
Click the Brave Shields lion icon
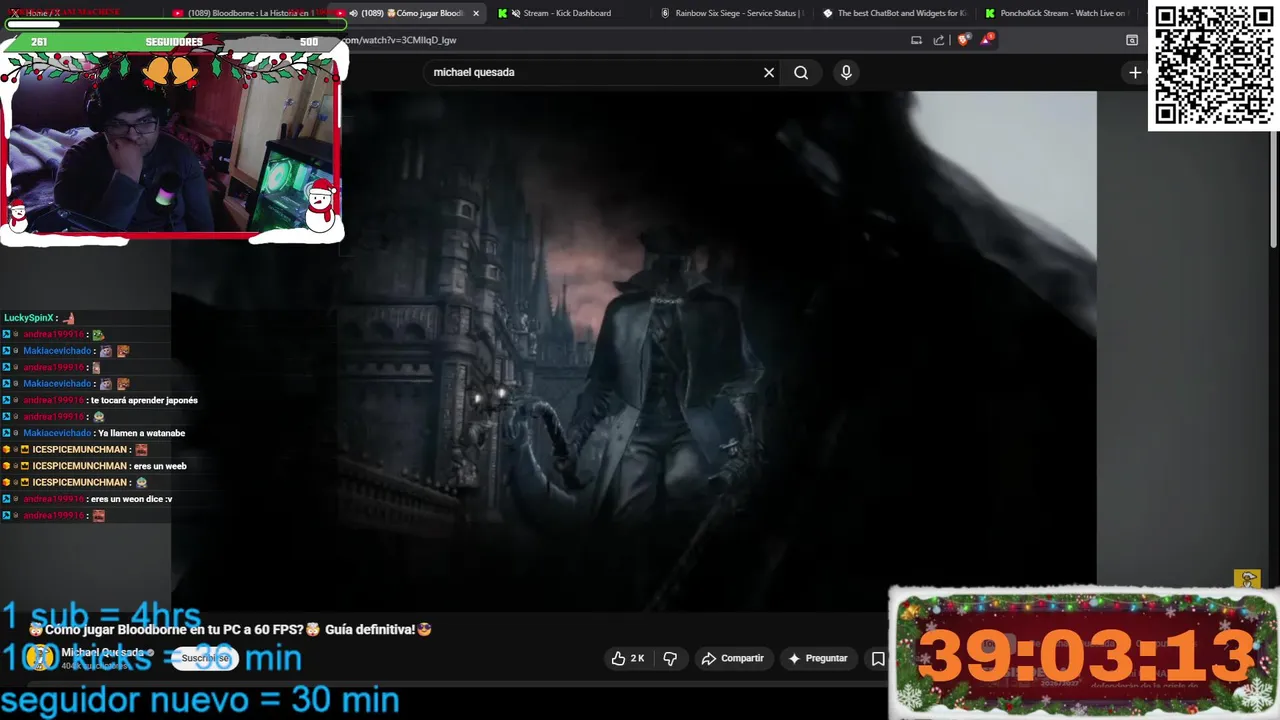click(964, 40)
